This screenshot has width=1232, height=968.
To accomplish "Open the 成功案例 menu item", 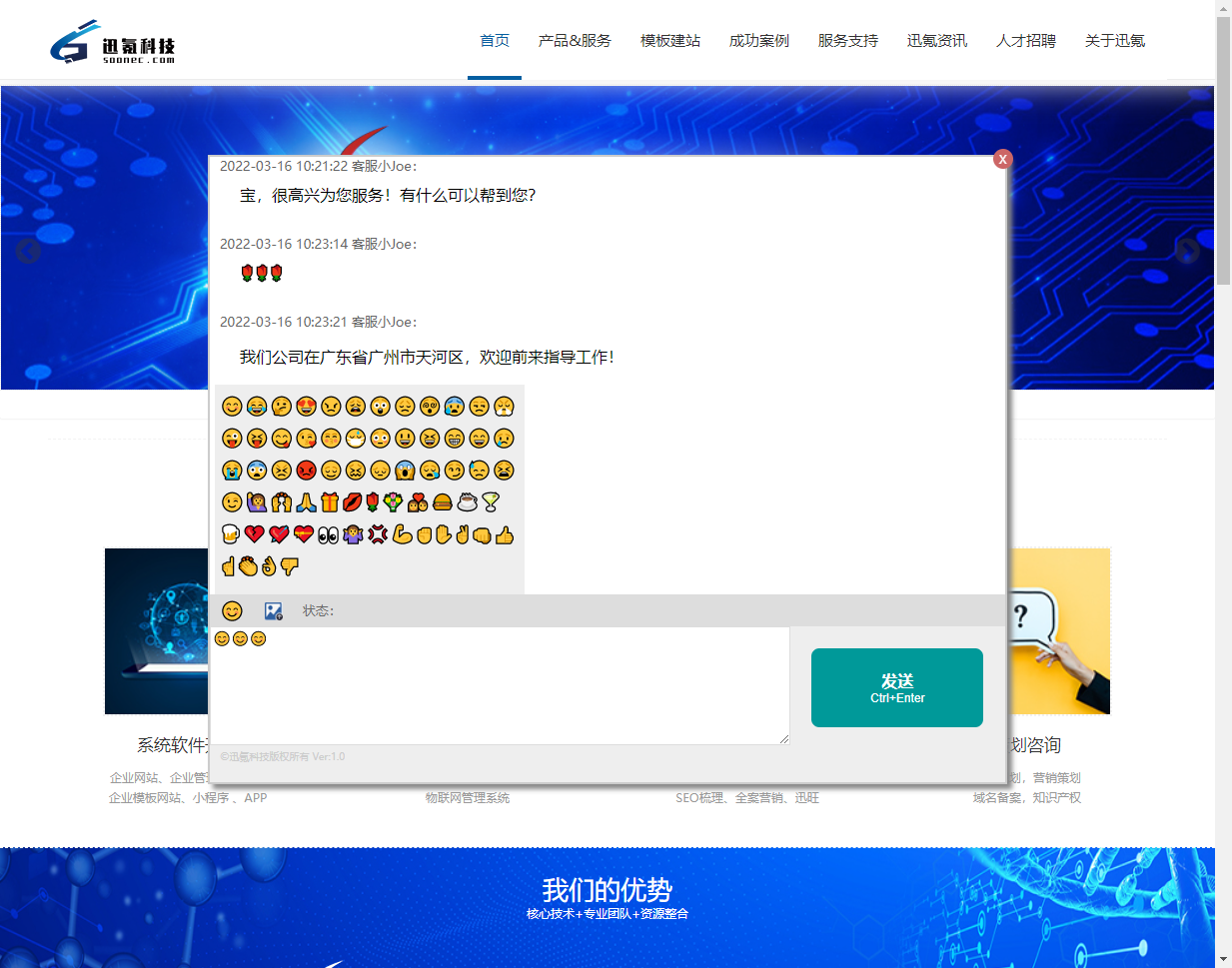I will pyautogui.click(x=759, y=40).
